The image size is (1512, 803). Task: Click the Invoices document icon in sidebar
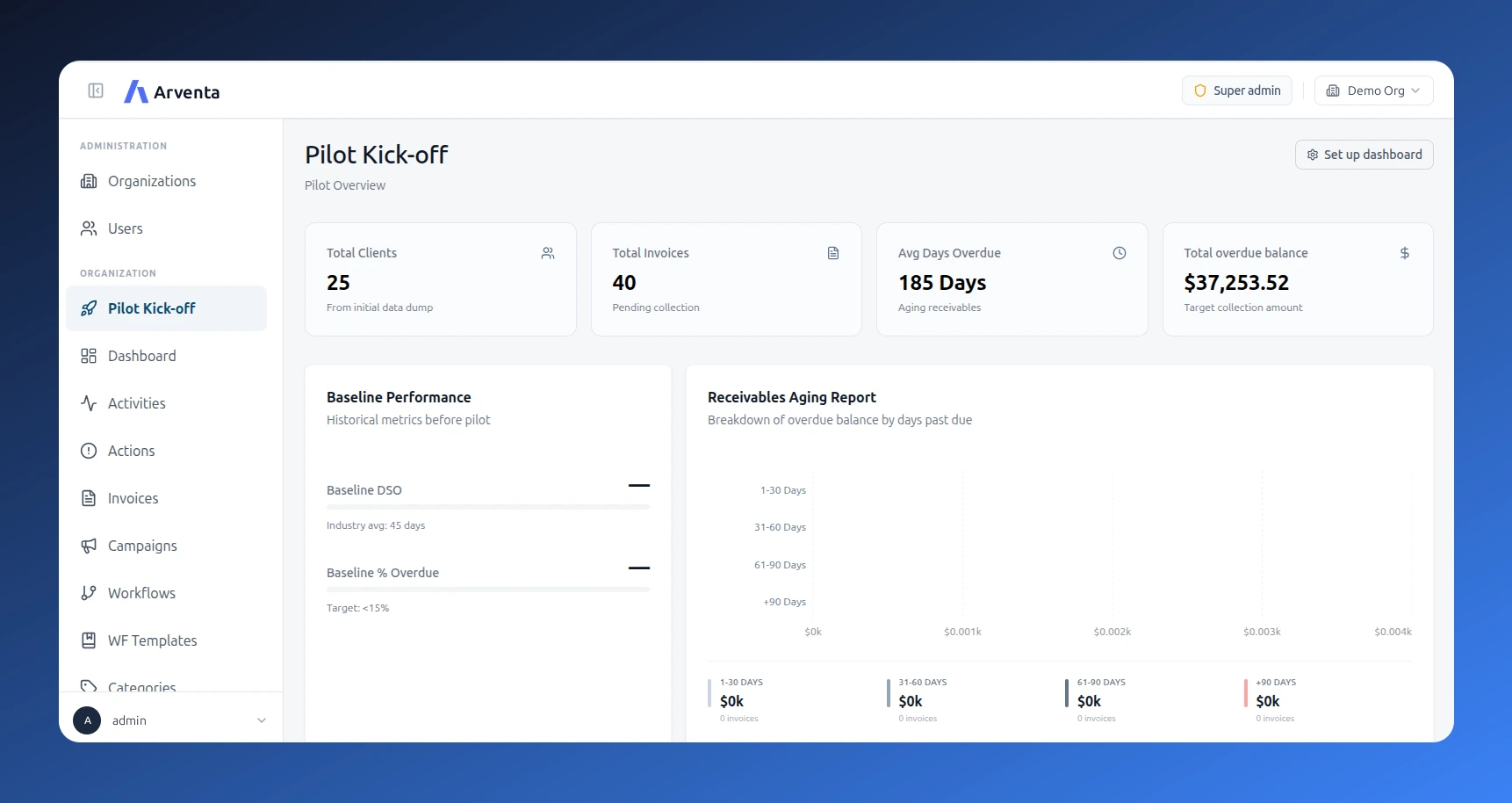[x=89, y=498]
